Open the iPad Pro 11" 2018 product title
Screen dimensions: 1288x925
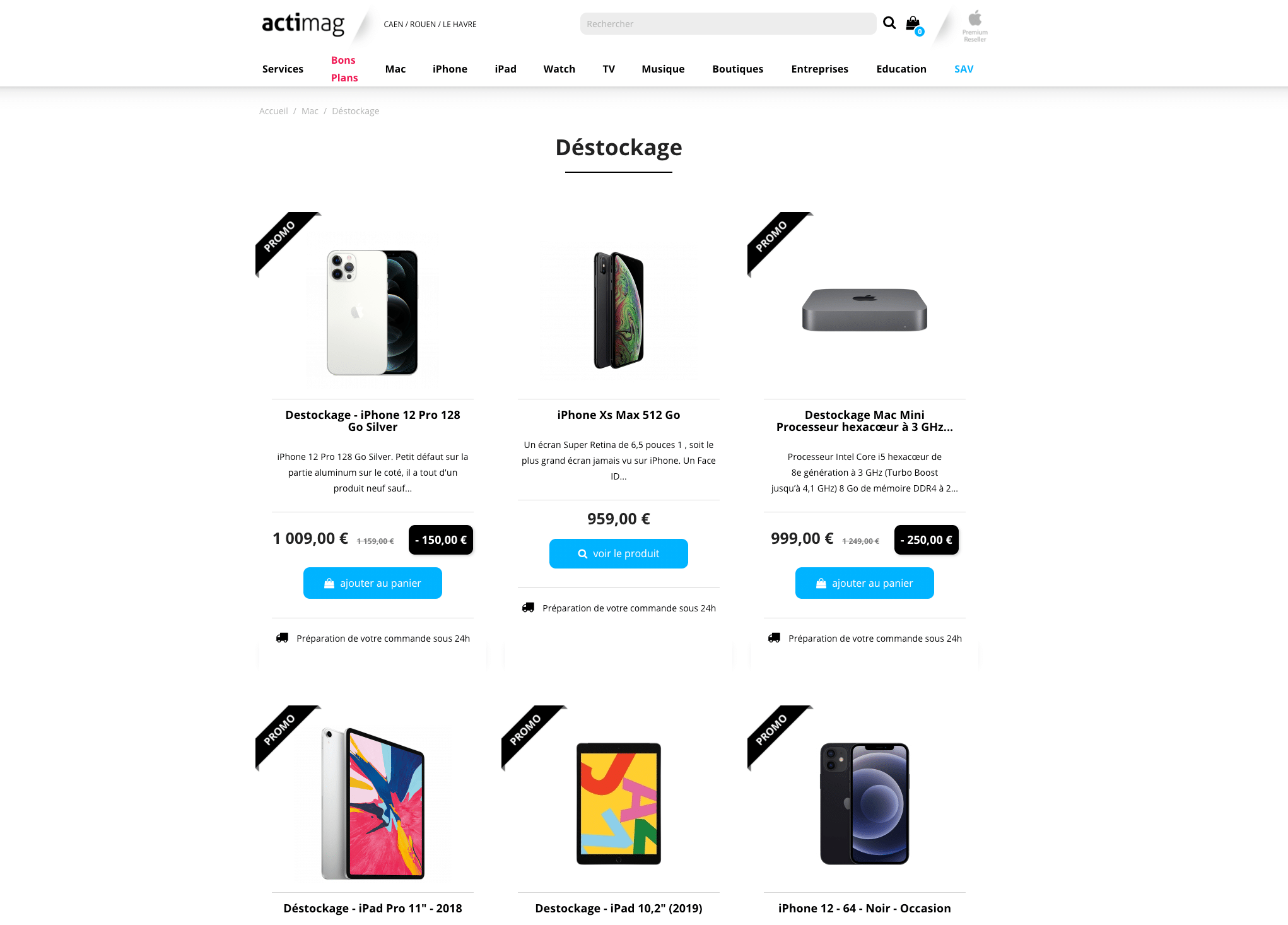373,908
